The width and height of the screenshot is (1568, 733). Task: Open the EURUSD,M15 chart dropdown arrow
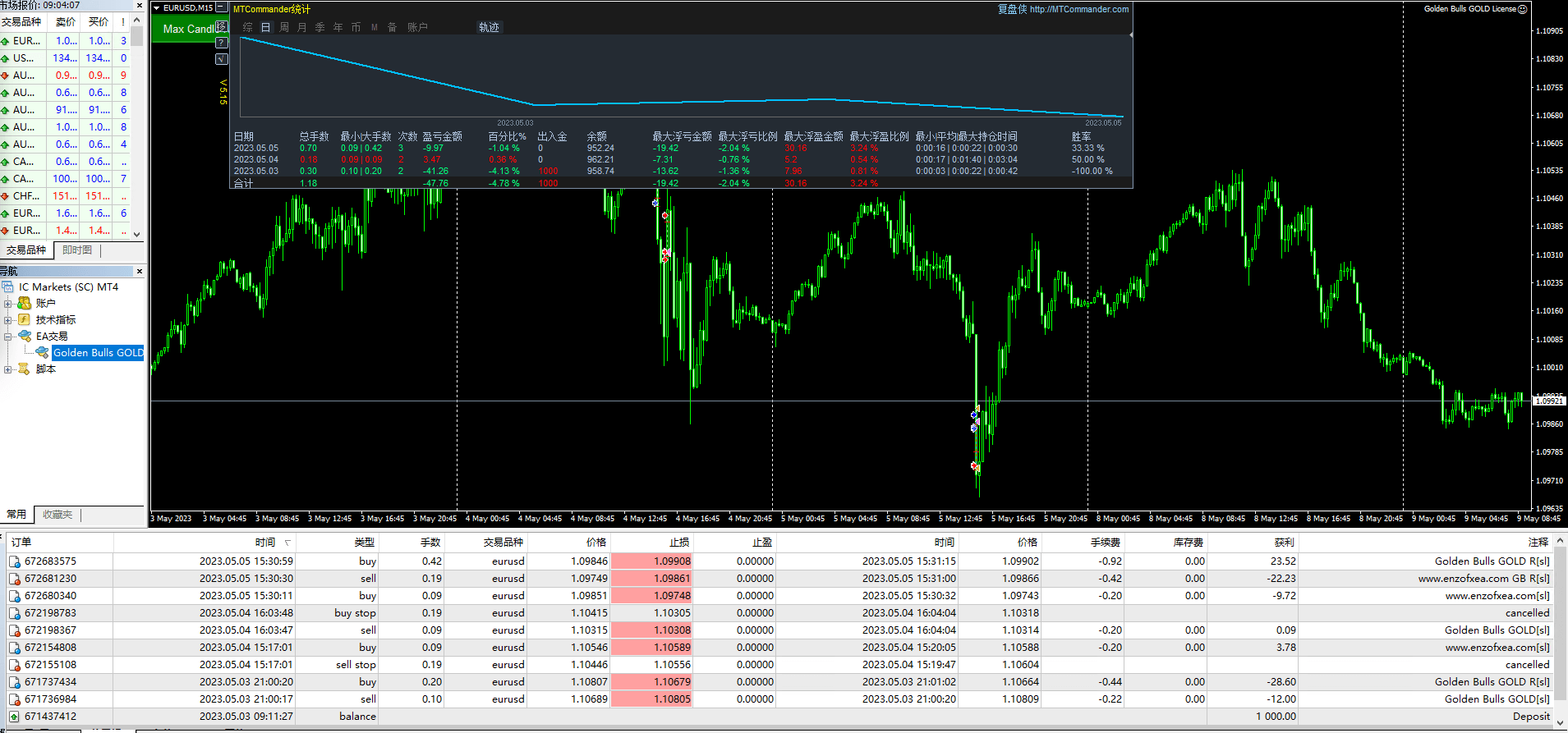coord(157,8)
